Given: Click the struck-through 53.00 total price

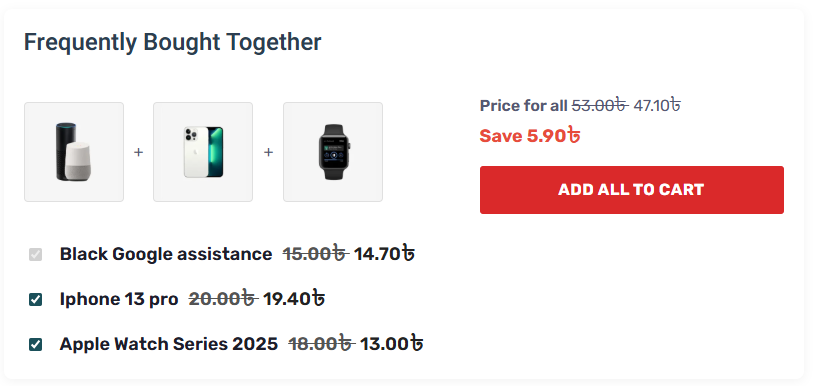Looking at the screenshot, I should pos(600,105).
